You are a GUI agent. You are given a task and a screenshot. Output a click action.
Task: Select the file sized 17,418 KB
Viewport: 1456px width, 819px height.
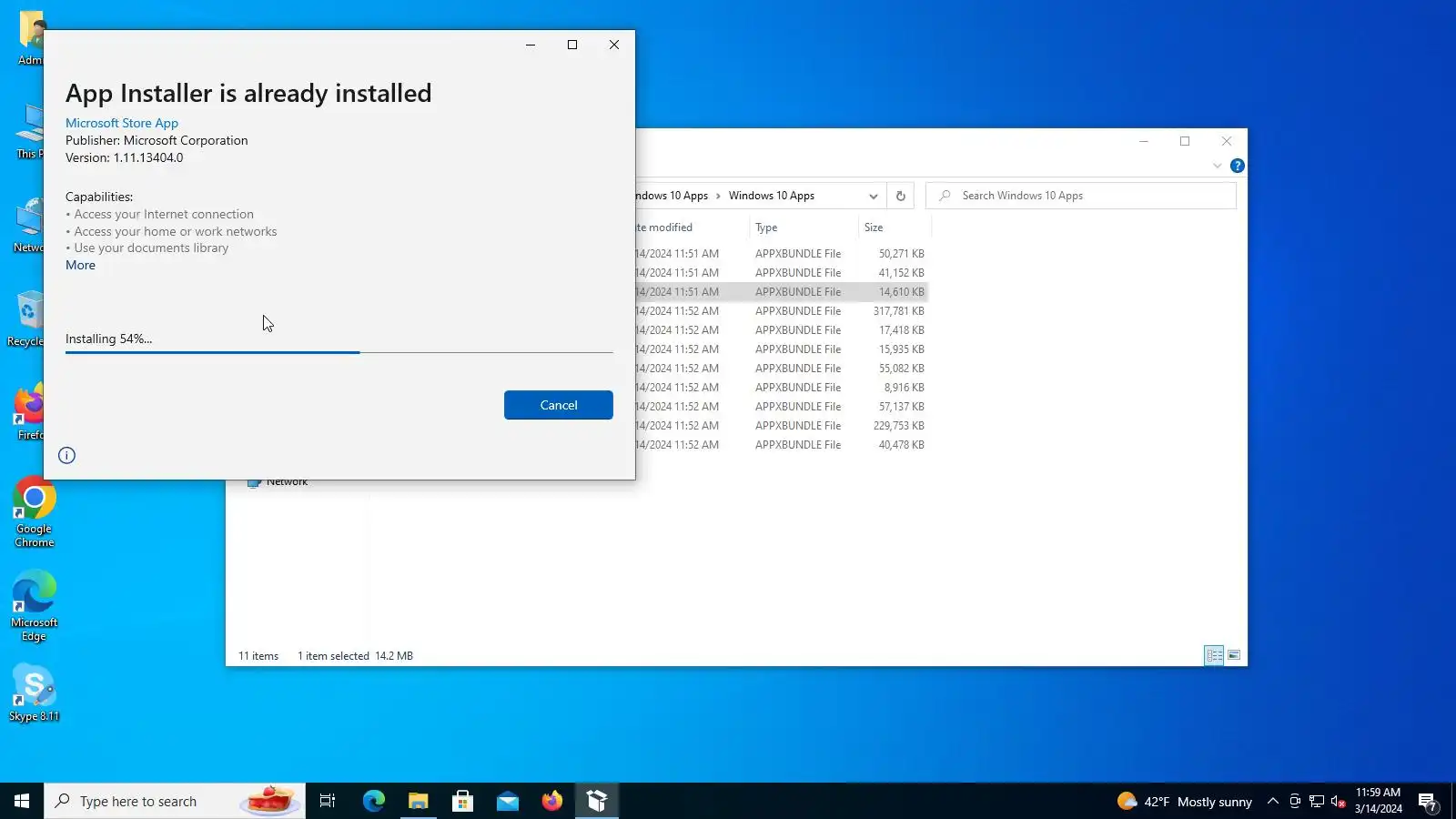click(781, 330)
